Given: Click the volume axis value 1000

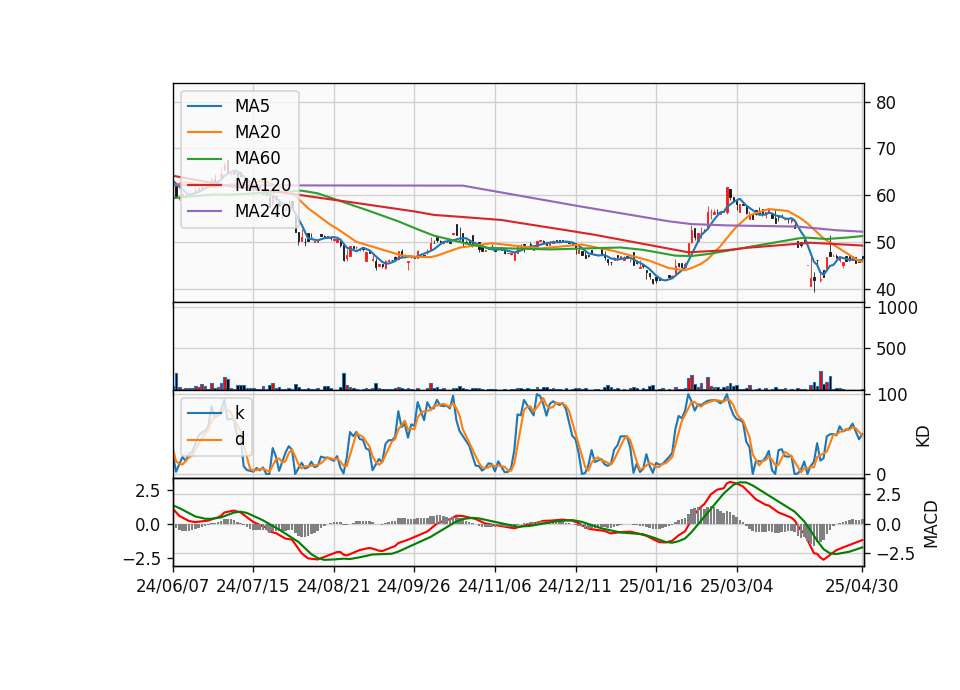Looking at the screenshot, I should (898, 308).
